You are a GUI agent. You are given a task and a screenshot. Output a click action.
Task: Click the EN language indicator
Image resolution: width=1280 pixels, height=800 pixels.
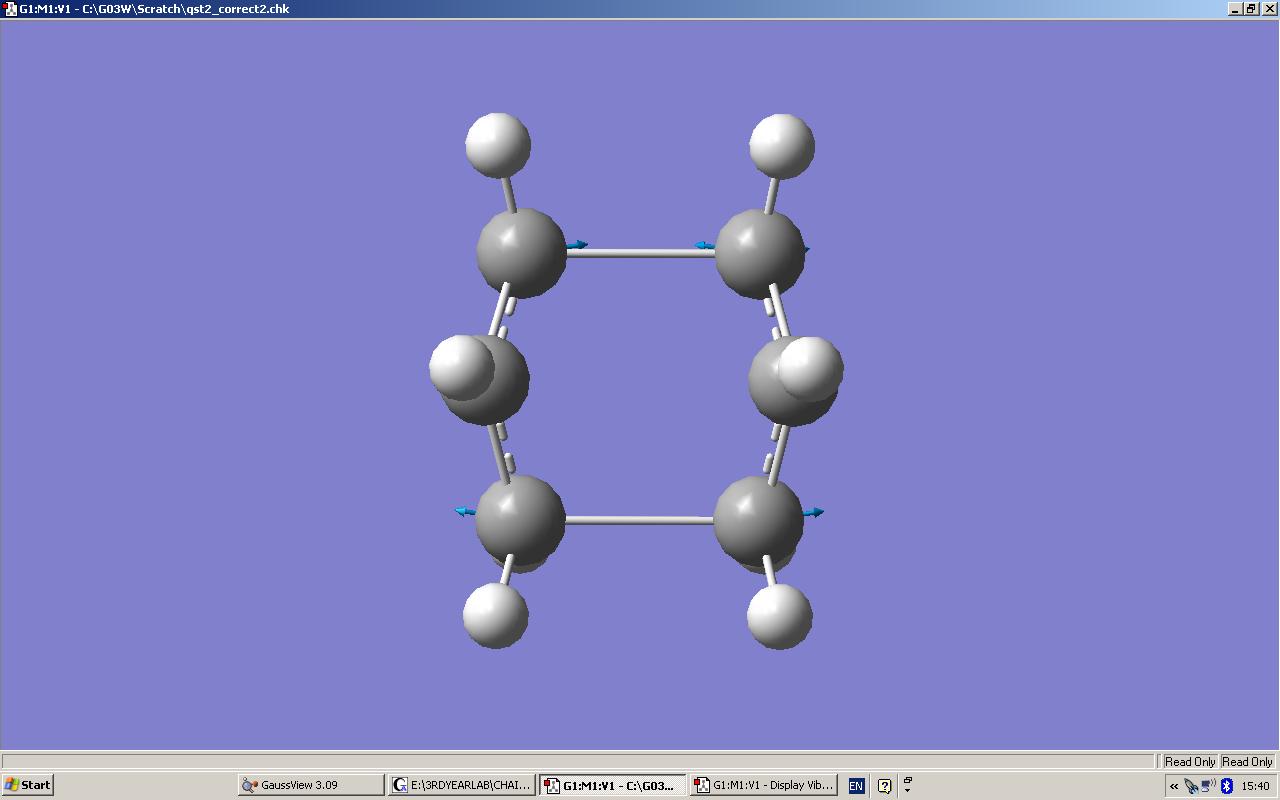coord(856,786)
